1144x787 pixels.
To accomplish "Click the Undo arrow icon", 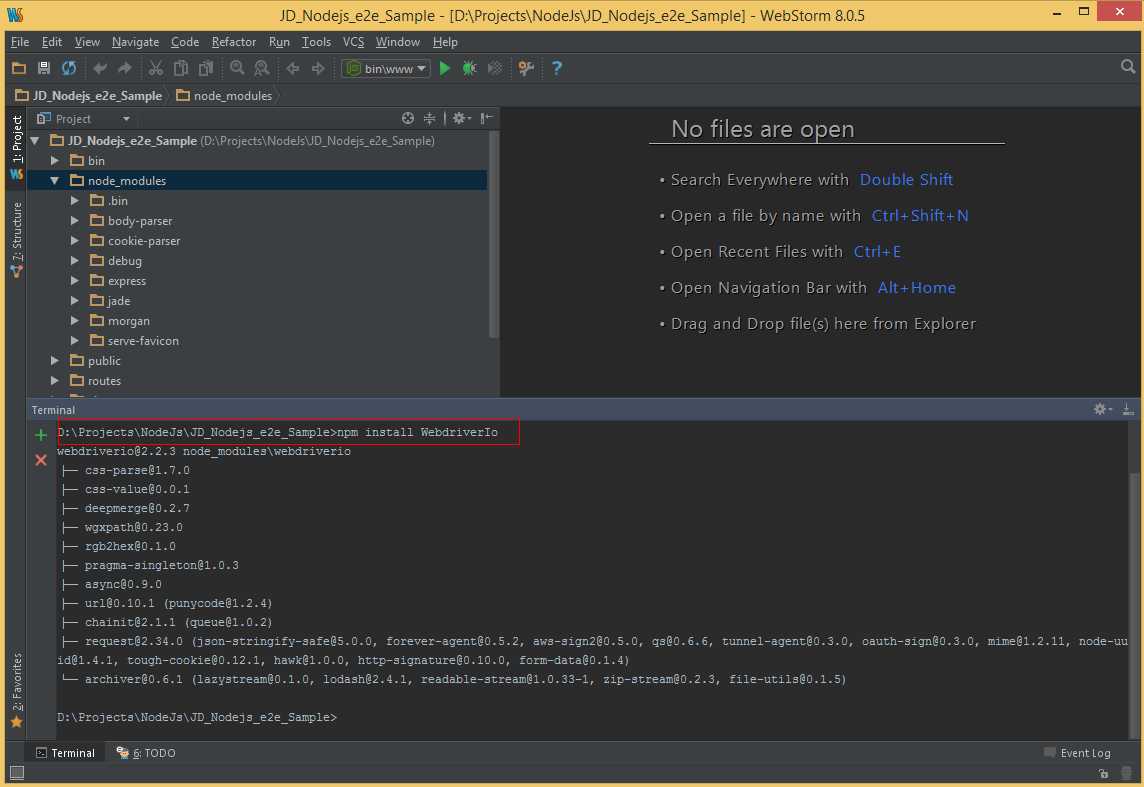I will click(100, 69).
